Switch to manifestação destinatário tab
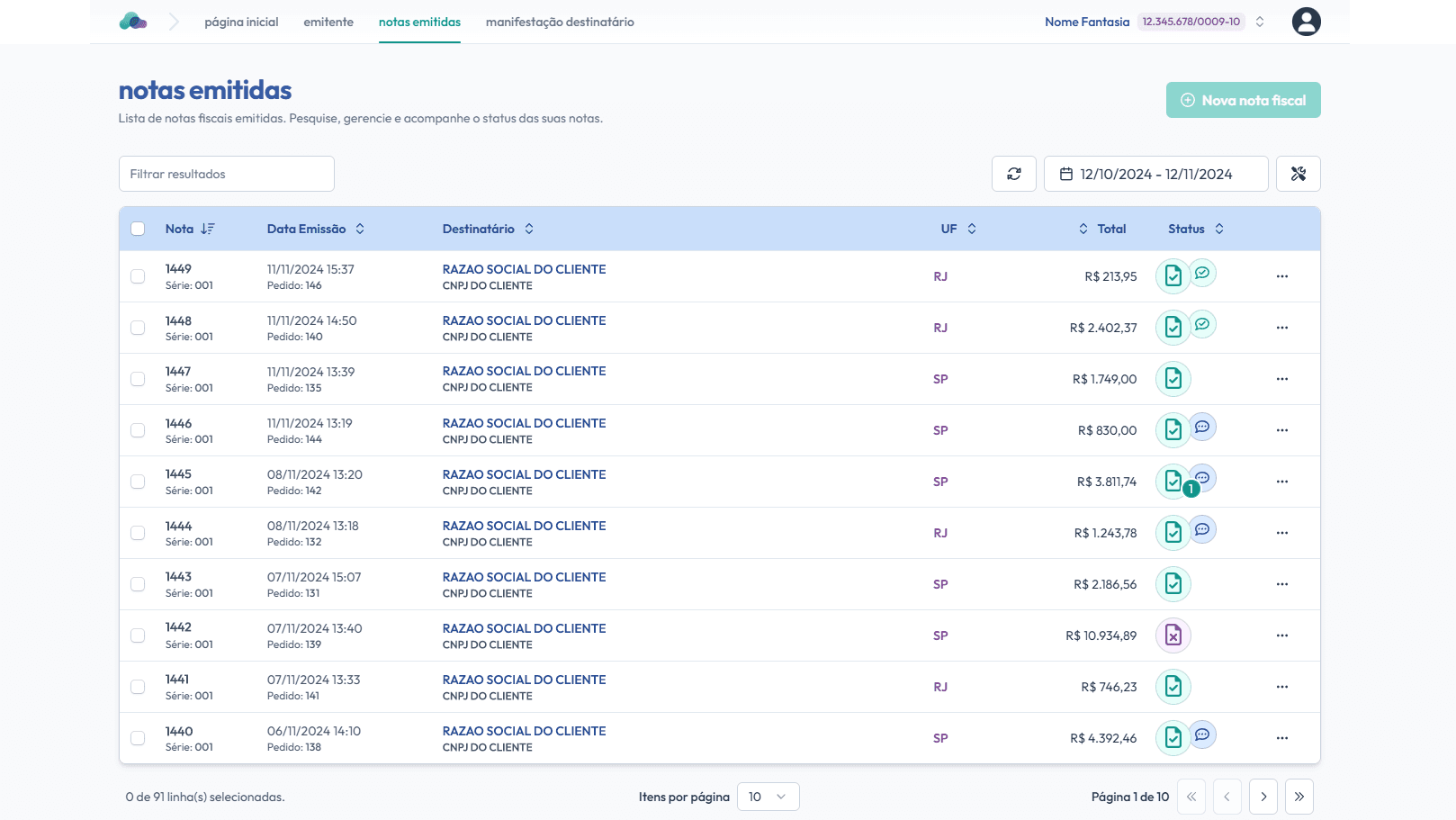This screenshot has height=820, width=1456. [560, 22]
